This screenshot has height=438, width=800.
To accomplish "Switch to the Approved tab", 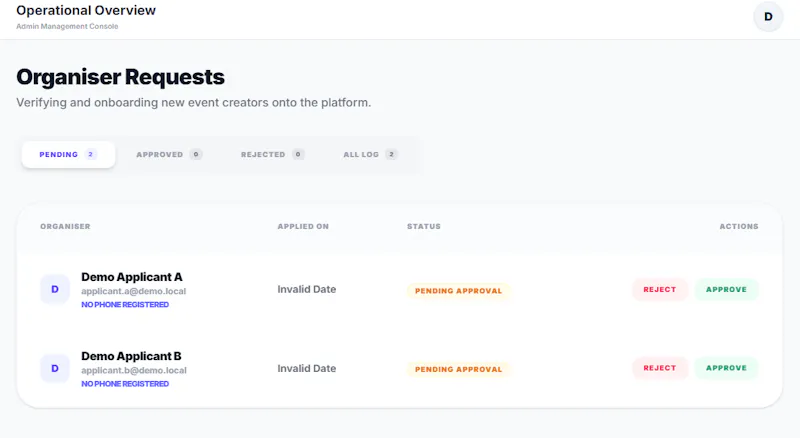I will 169,154.
